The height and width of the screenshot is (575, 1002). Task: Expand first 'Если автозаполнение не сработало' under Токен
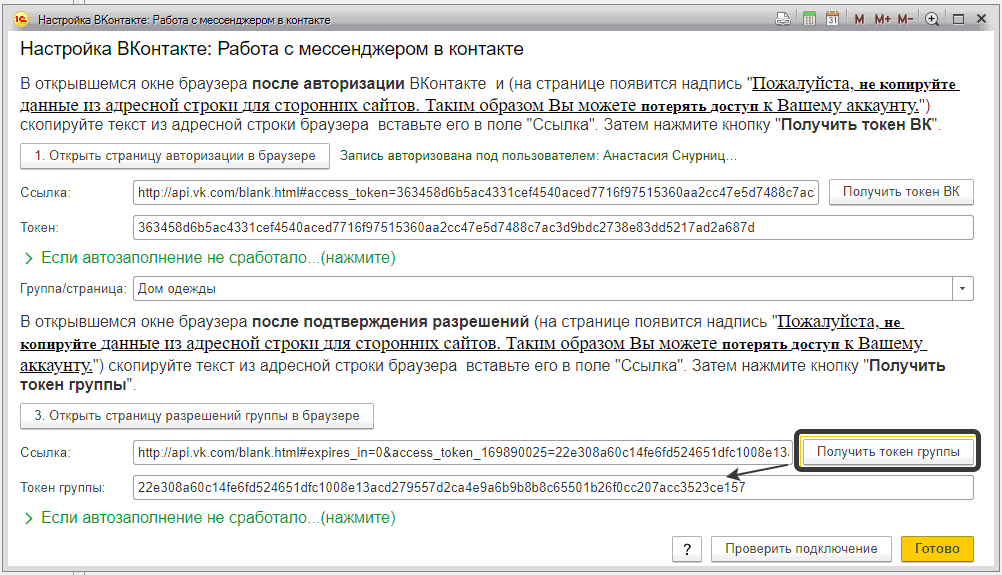tap(210, 258)
